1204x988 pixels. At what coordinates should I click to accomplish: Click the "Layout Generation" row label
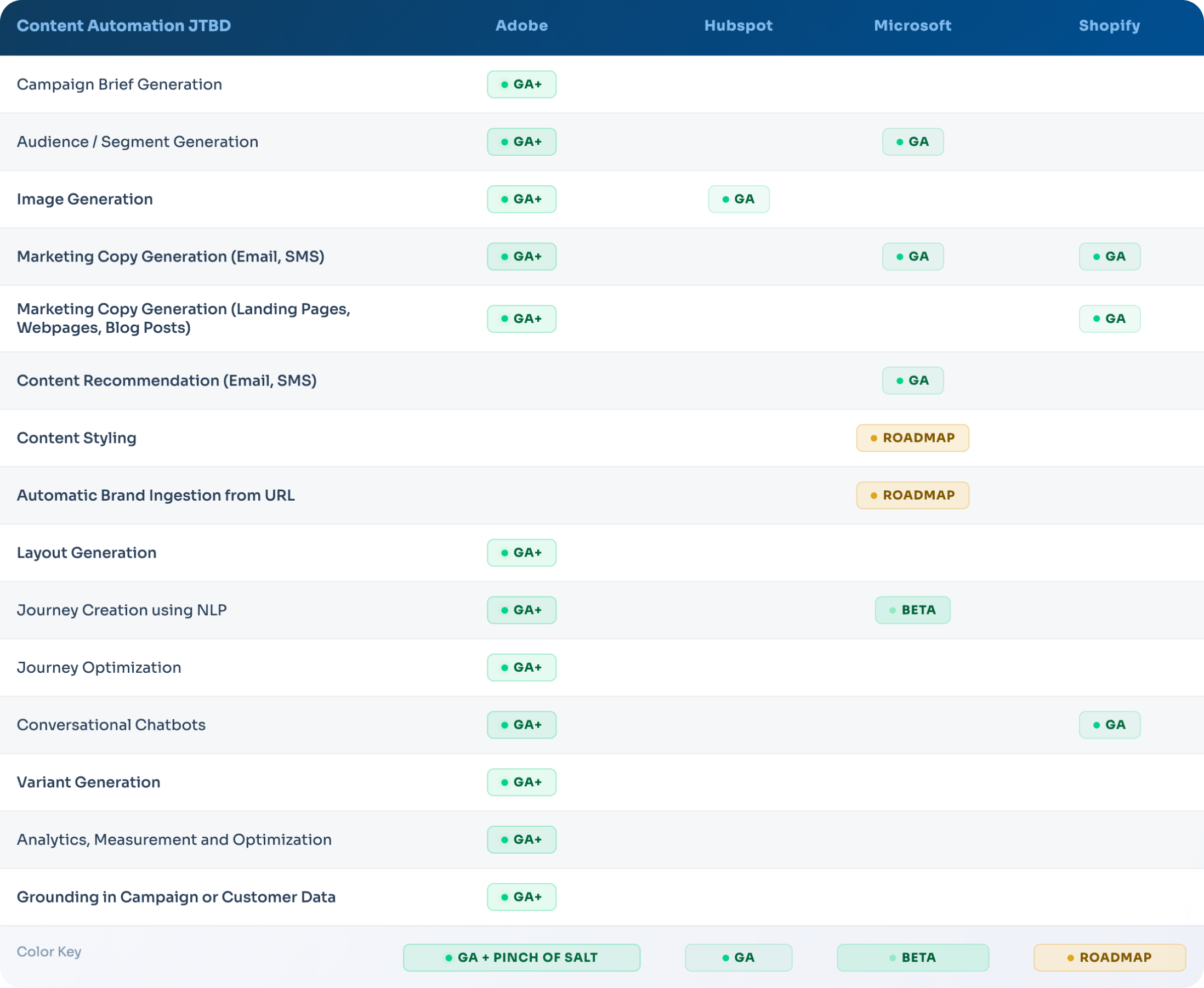click(87, 553)
